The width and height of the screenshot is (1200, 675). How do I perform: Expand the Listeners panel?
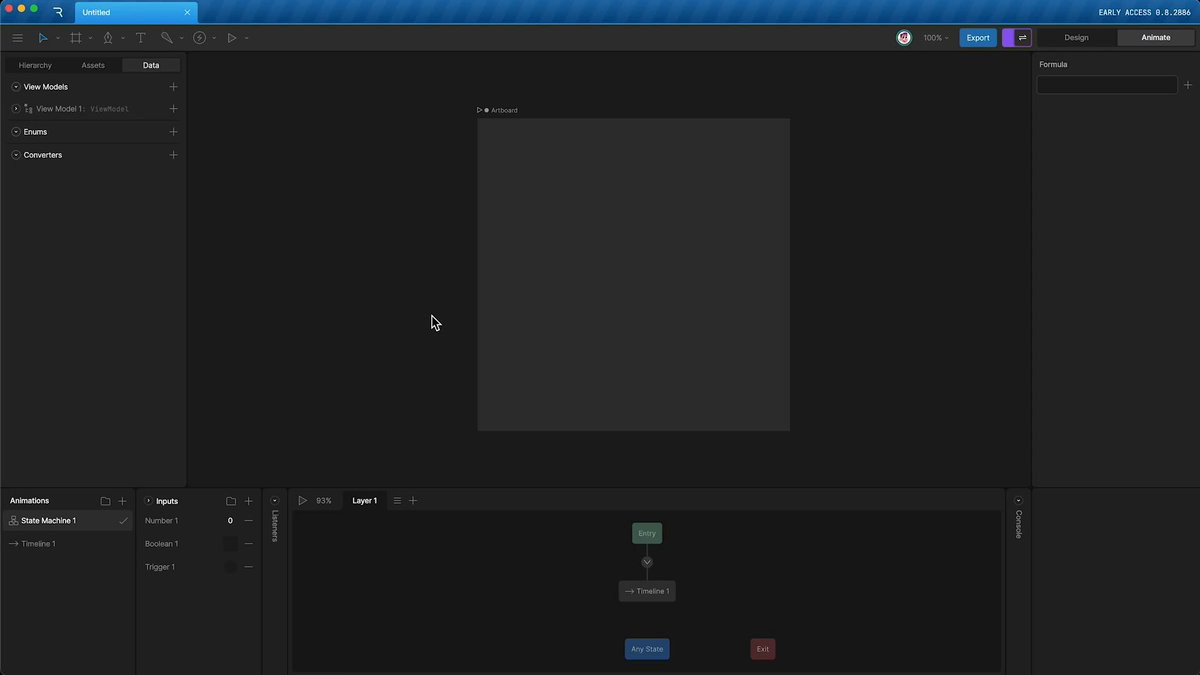point(275,501)
